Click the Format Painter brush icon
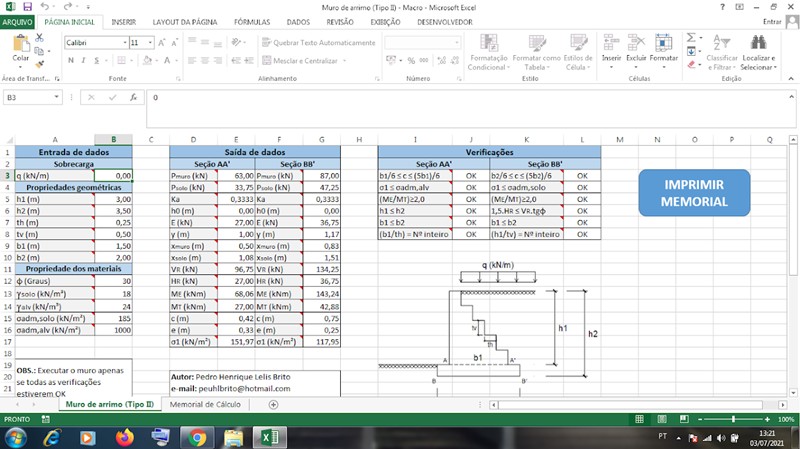This screenshot has width=800, height=449. [39, 64]
